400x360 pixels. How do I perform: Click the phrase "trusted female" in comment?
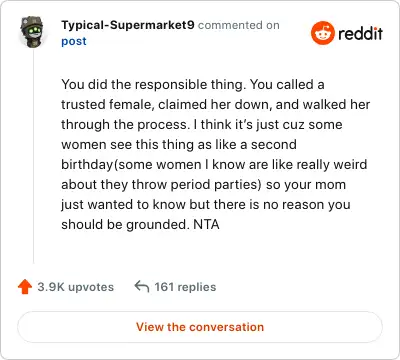[x=108, y=105]
